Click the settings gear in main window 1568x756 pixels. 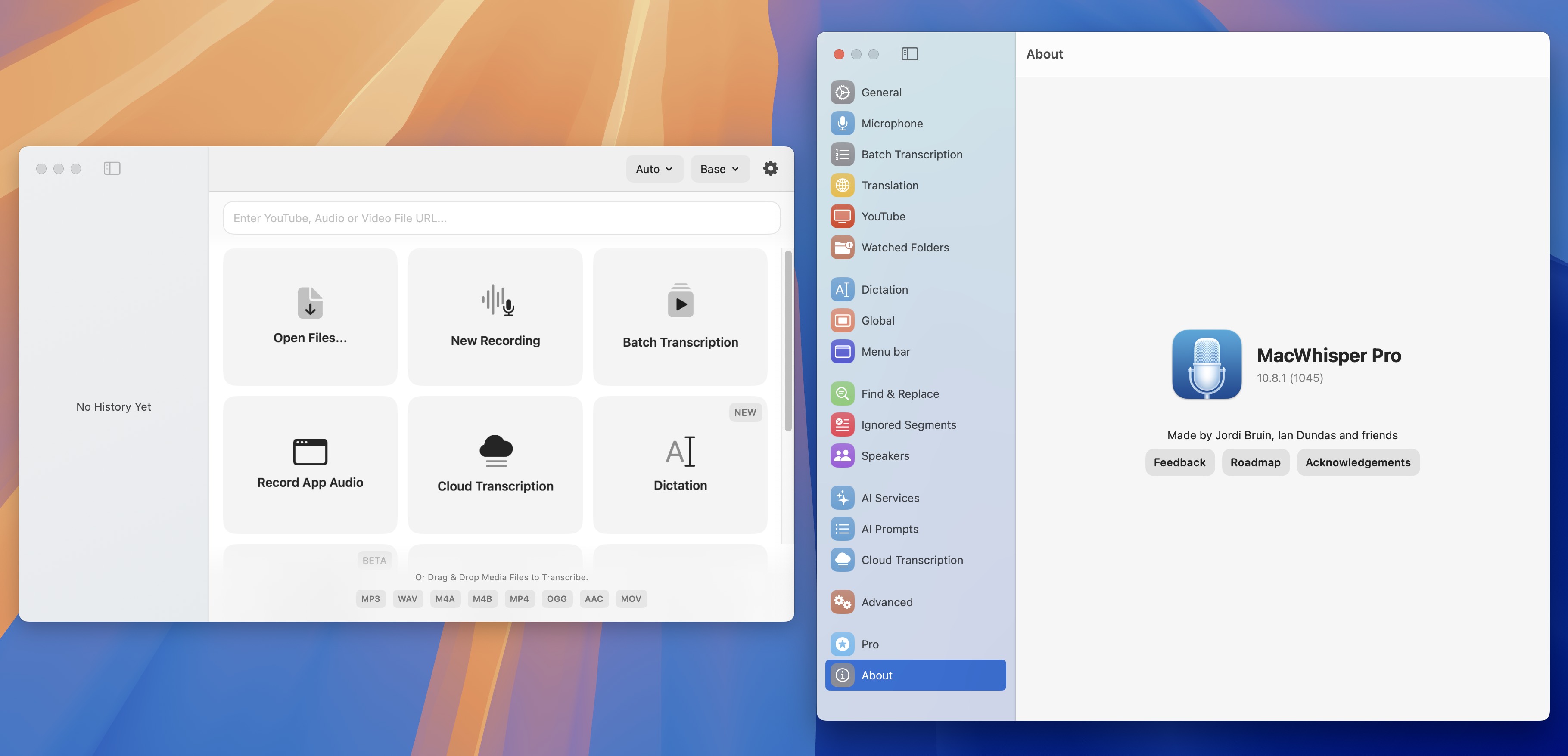click(x=771, y=168)
